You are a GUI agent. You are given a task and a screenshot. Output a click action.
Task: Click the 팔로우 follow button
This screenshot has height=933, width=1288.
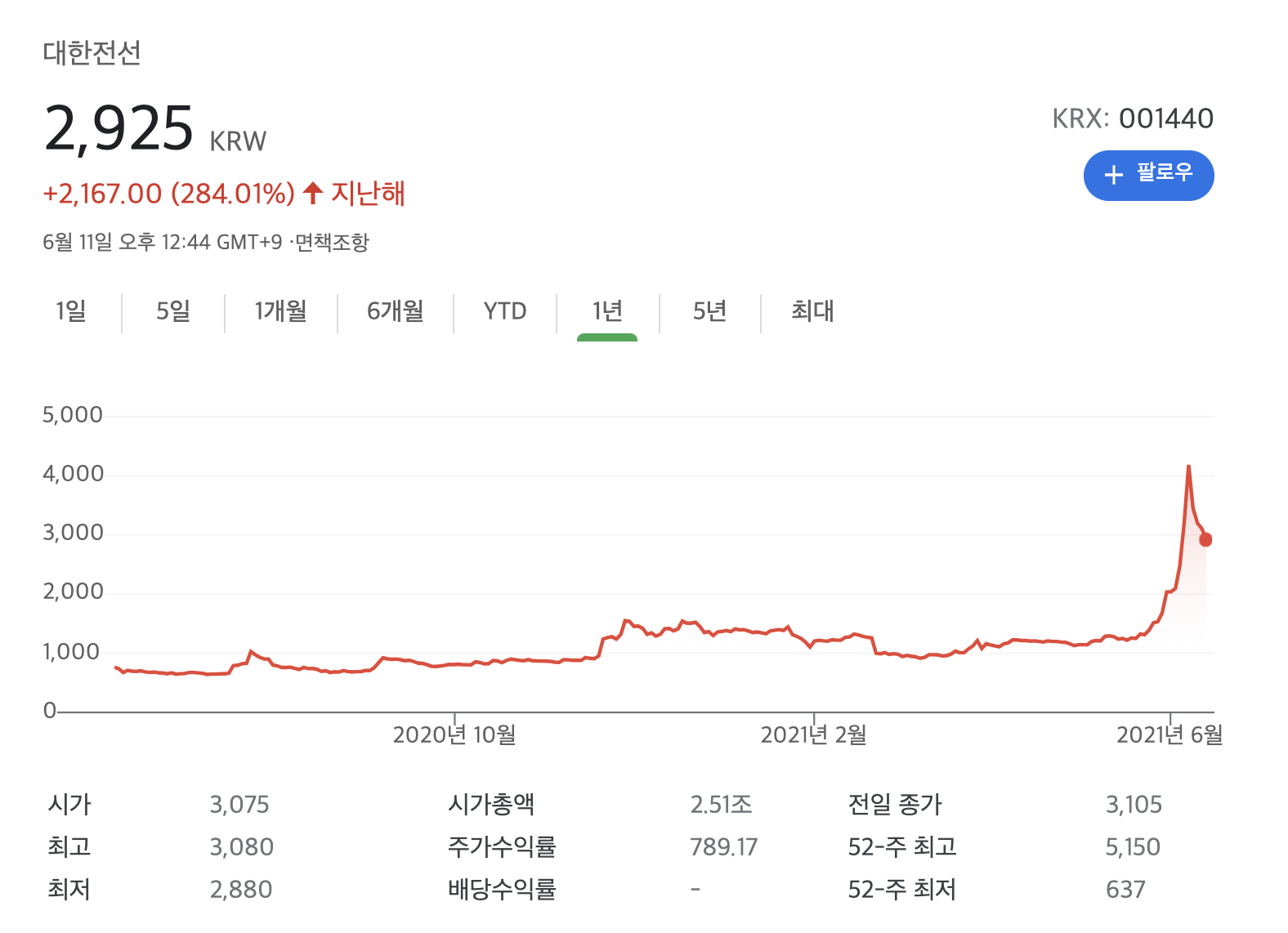point(1148,175)
